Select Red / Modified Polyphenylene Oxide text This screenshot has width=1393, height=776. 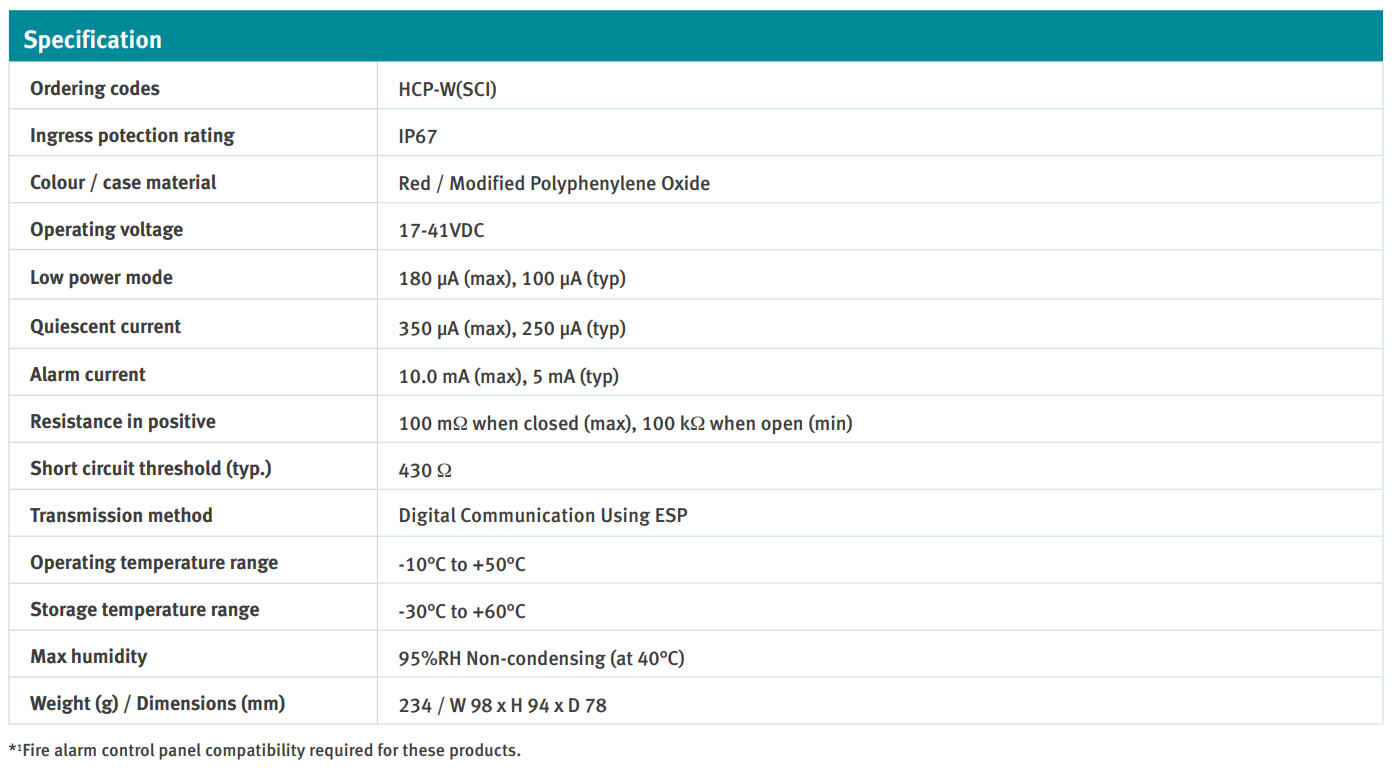pyautogui.click(x=554, y=183)
